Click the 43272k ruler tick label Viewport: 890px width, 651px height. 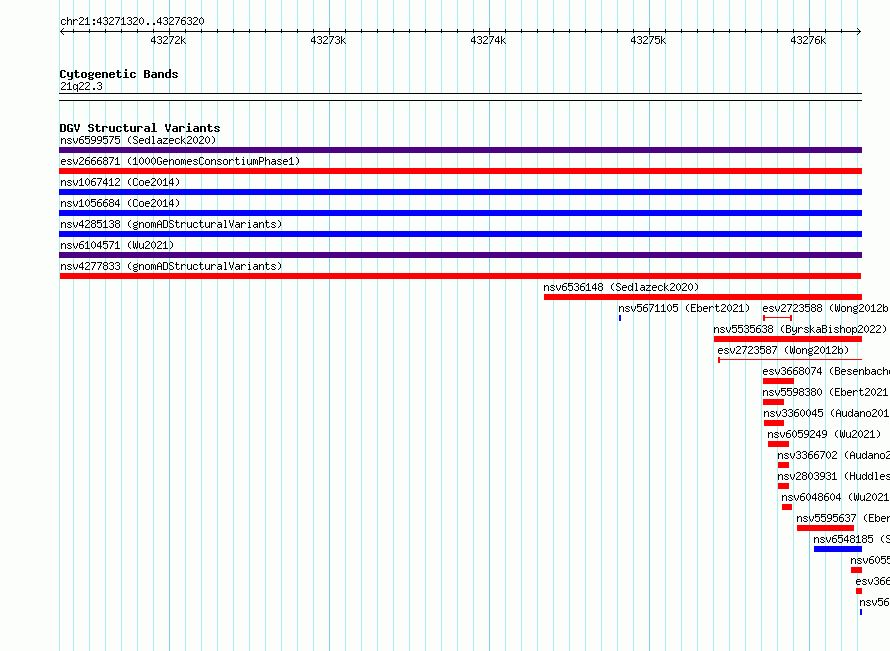(x=168, y=40)
